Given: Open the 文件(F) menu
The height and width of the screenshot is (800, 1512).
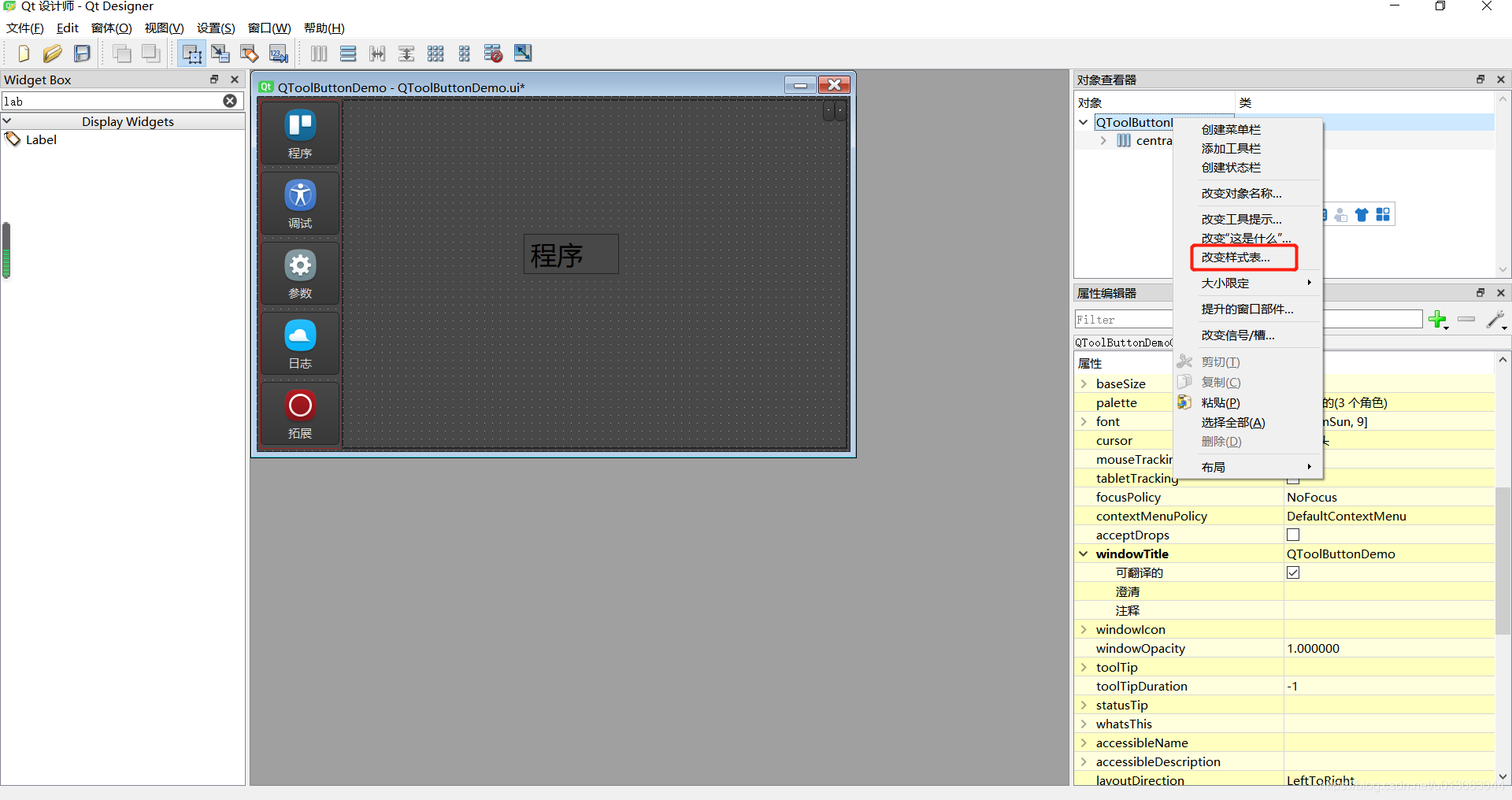Looking at the screenshot, I should (25, 28).
